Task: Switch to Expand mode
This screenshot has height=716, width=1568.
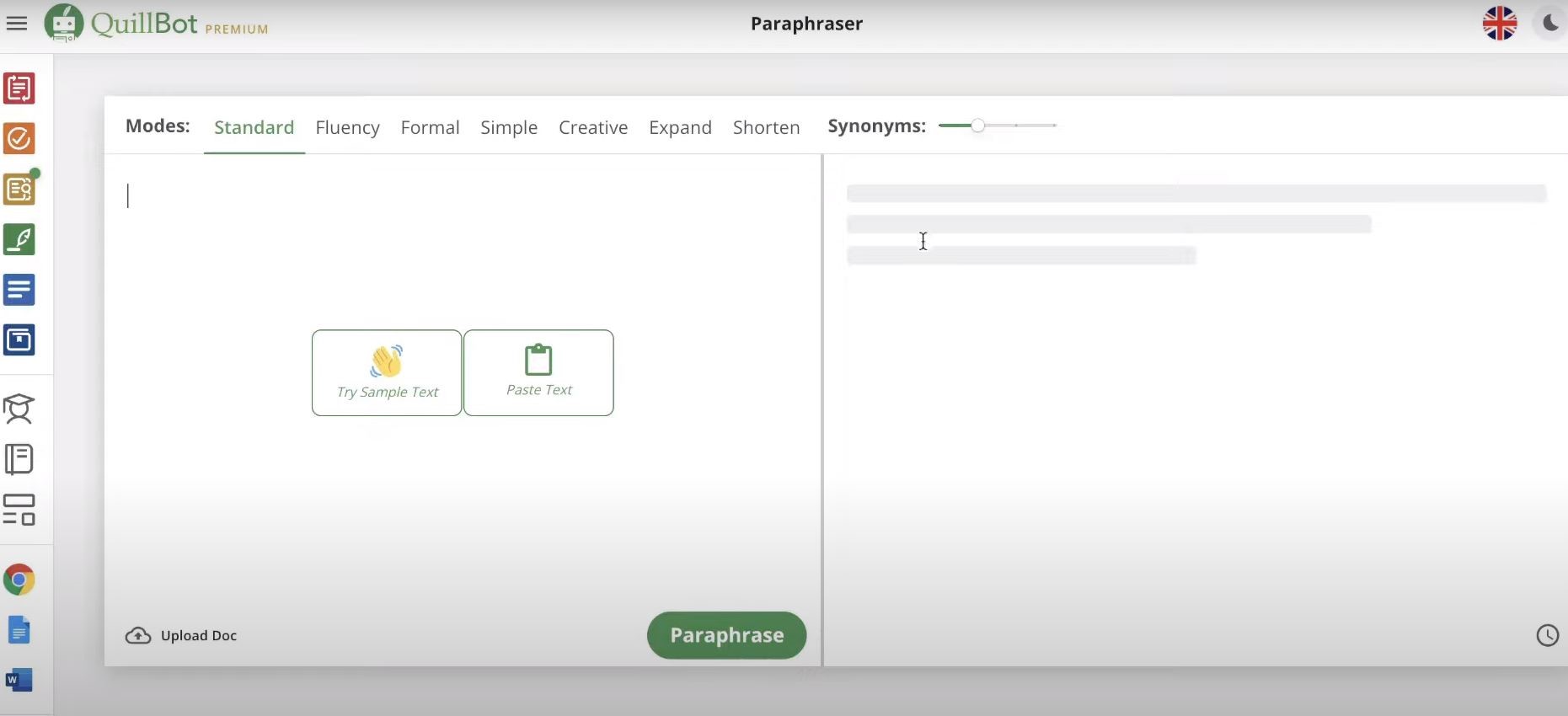Action: click(x=680, y=127)
